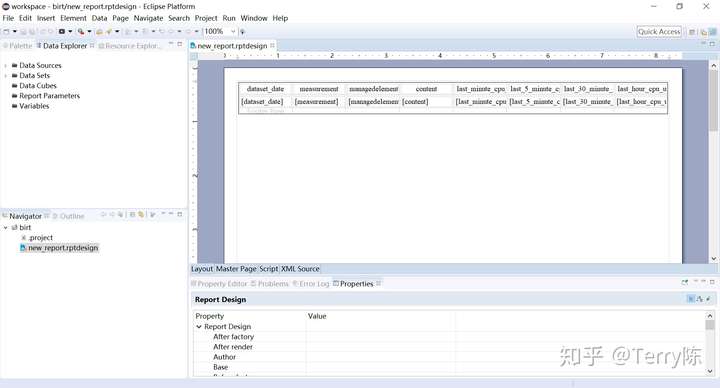Open the zoom percentage 100% dropdown
This screenshot has width=720, height=388.
point(233,31)
